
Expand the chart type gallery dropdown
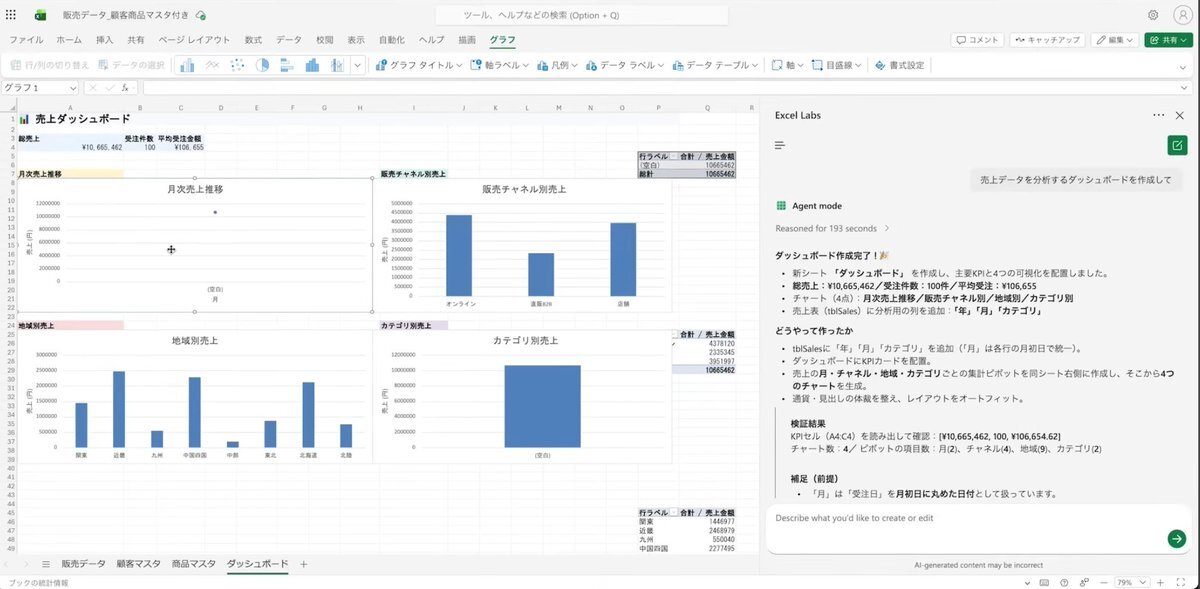pos(359,65)
